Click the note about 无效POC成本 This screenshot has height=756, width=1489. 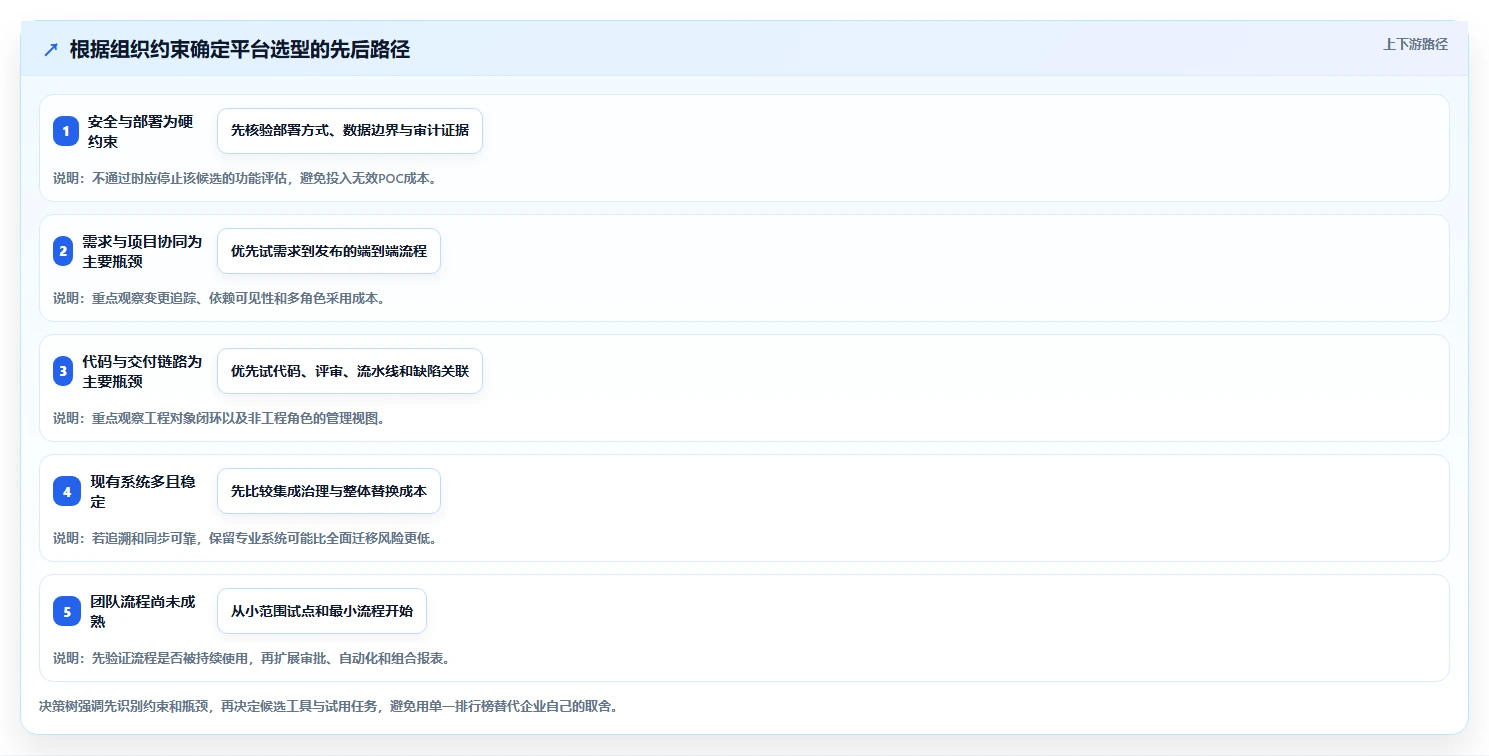click(245, 178)
